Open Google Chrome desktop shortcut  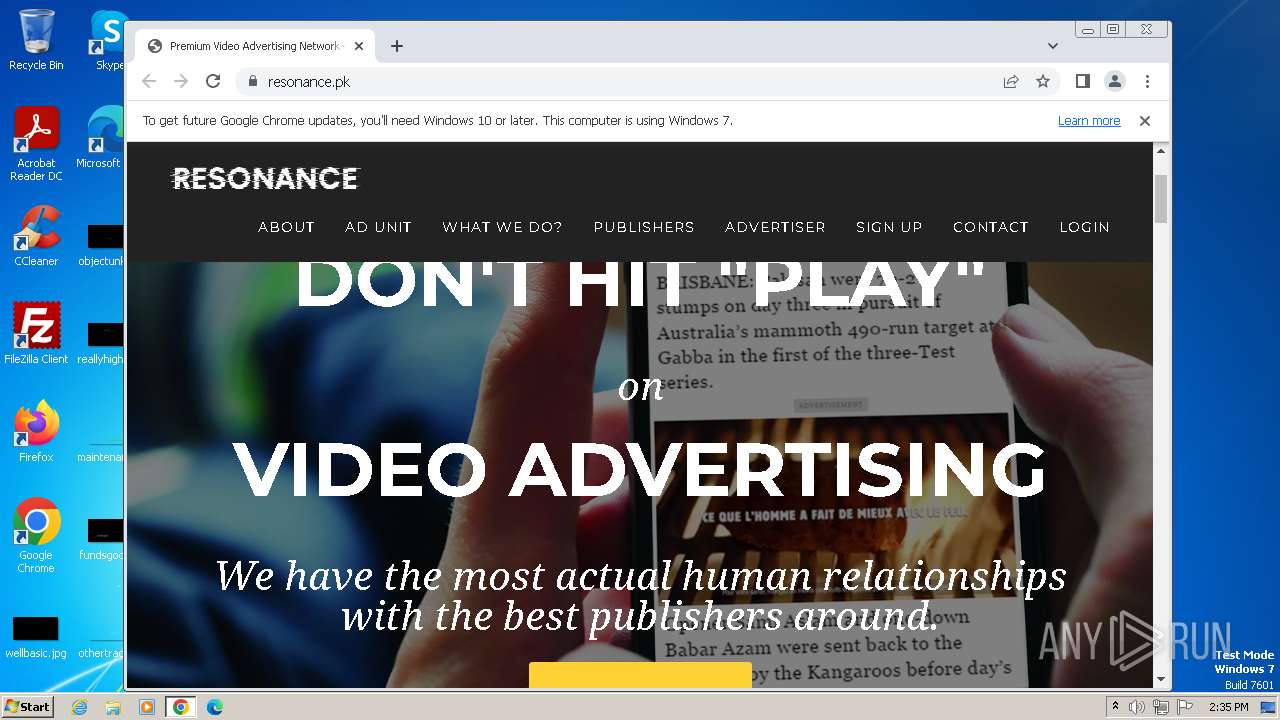(36, 536)
